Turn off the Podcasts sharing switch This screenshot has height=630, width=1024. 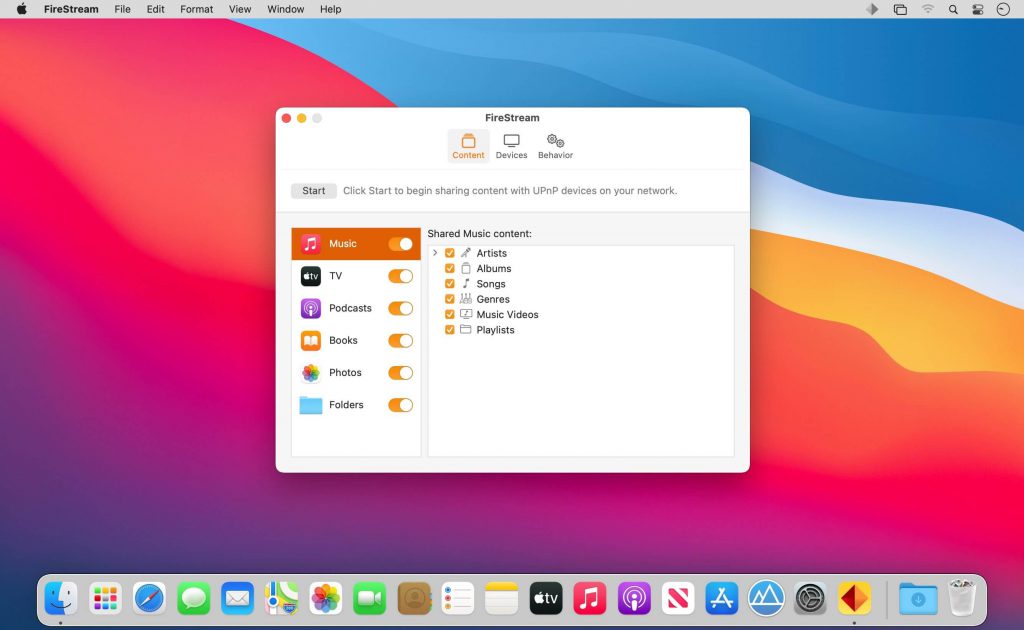(400, 308)
